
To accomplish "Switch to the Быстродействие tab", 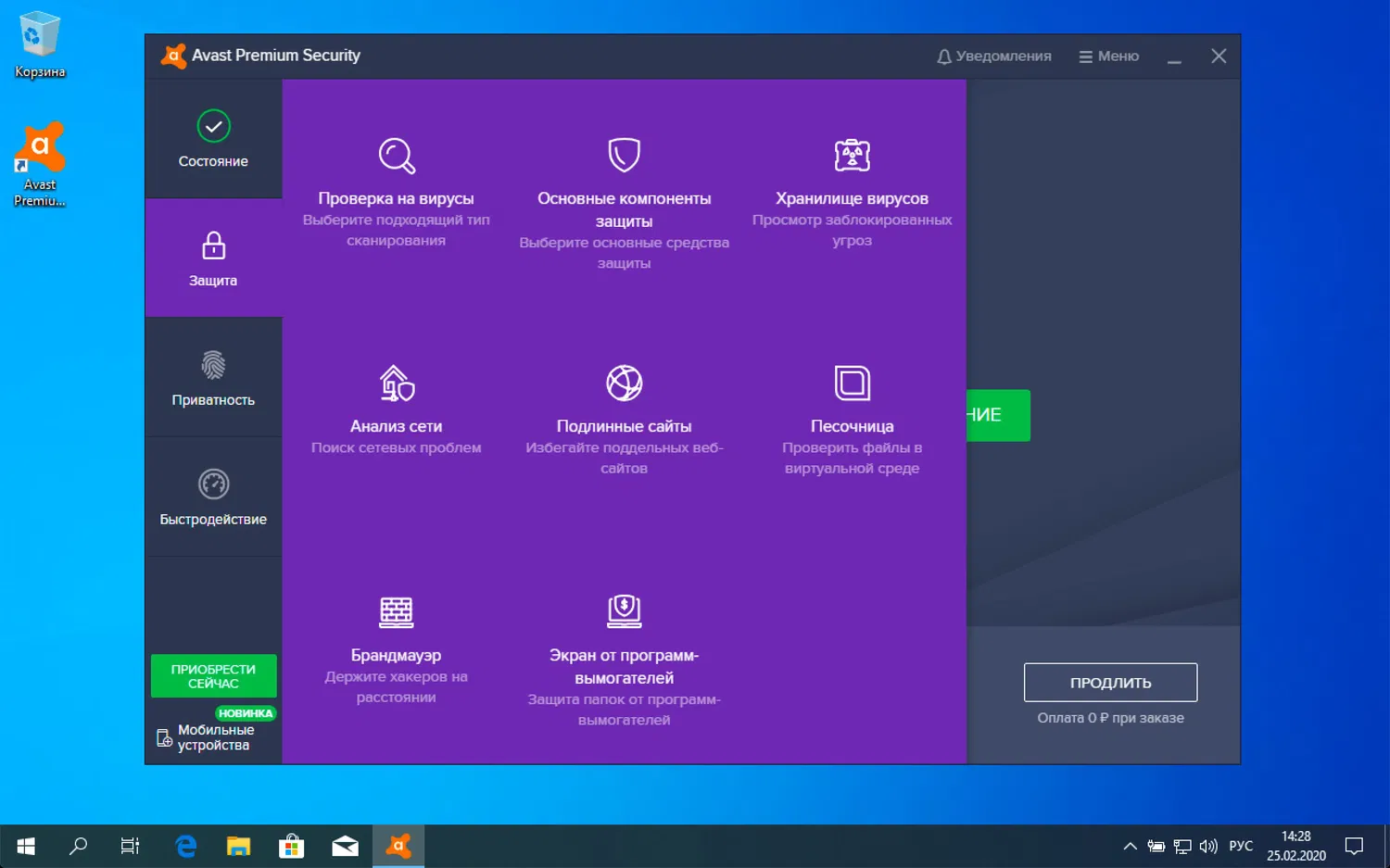I will [213, 496].
